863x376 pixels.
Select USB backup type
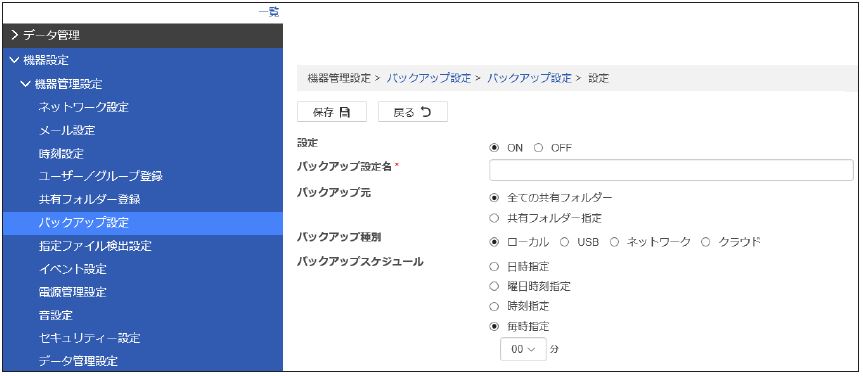pyautogui.click(x=564, y=242)
